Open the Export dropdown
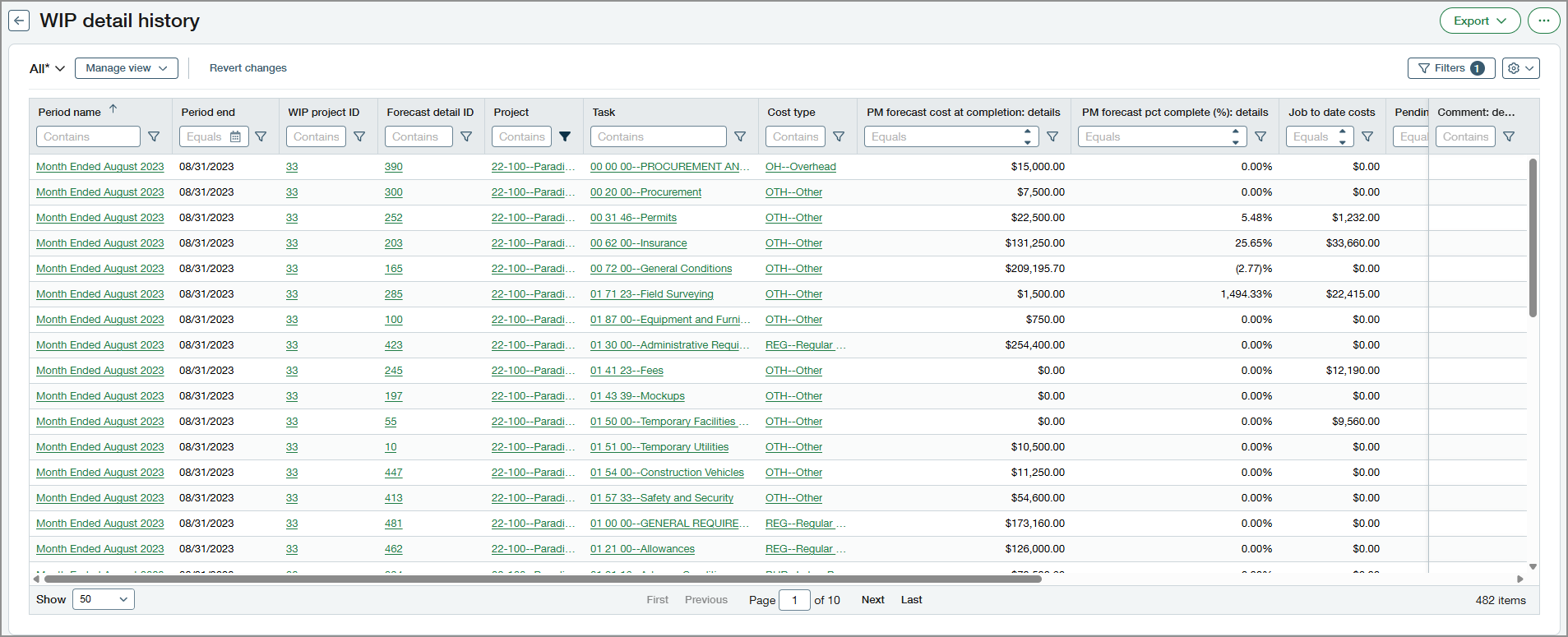This screenshot has height=637, width=1568. click(x=1480, y=21)
